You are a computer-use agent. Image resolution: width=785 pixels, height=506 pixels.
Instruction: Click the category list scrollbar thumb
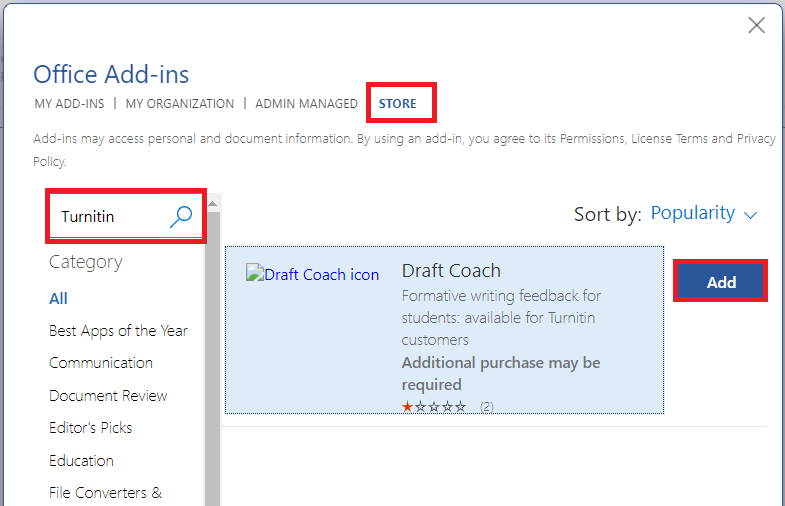[213, 358]
